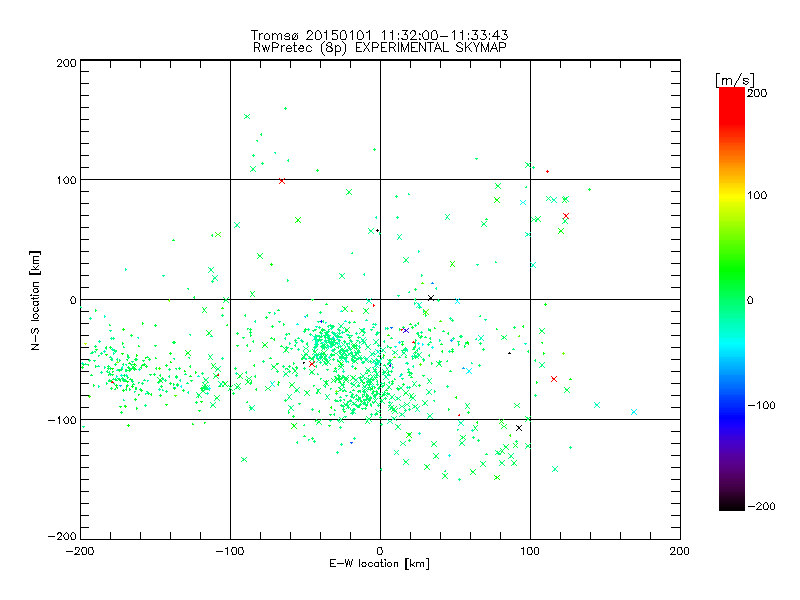800x600 pixels.
Task: Click the colorbar '0' value label
Action: (750, 300)
